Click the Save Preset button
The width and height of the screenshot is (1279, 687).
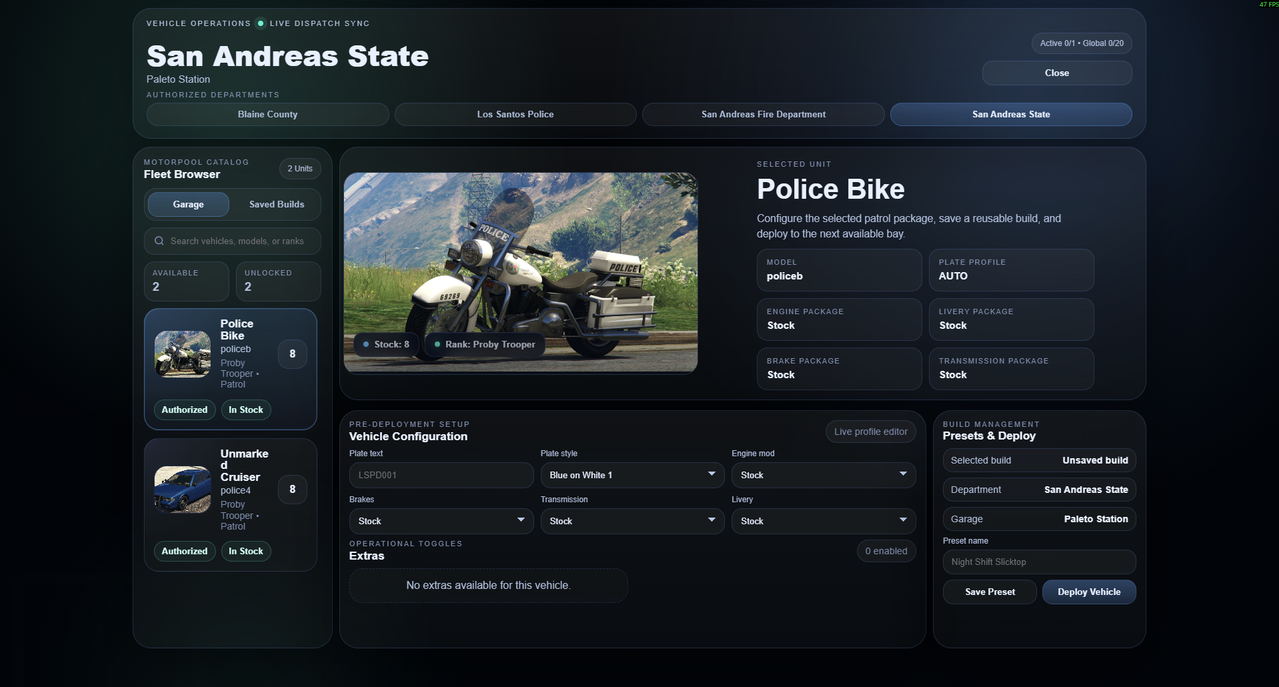point(990,592)
